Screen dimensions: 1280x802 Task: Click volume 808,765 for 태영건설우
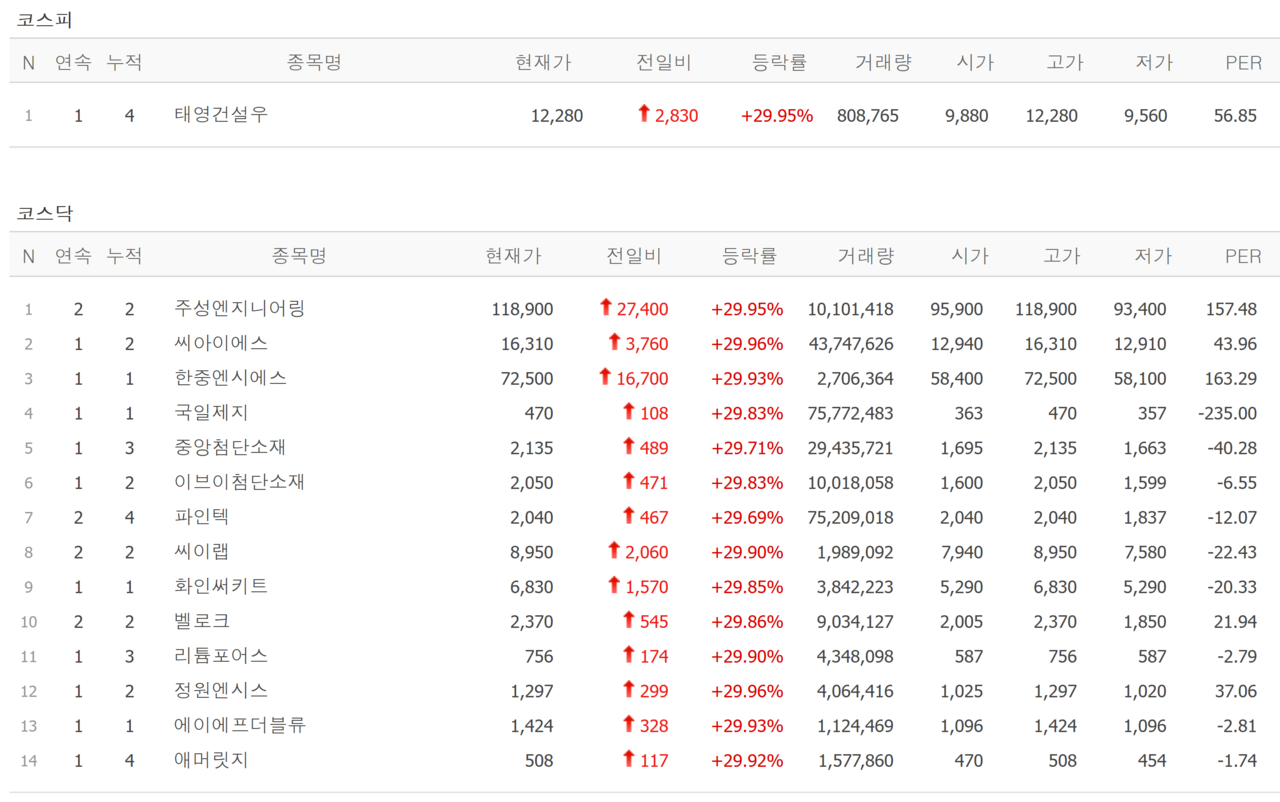click(x=868, y=116)
